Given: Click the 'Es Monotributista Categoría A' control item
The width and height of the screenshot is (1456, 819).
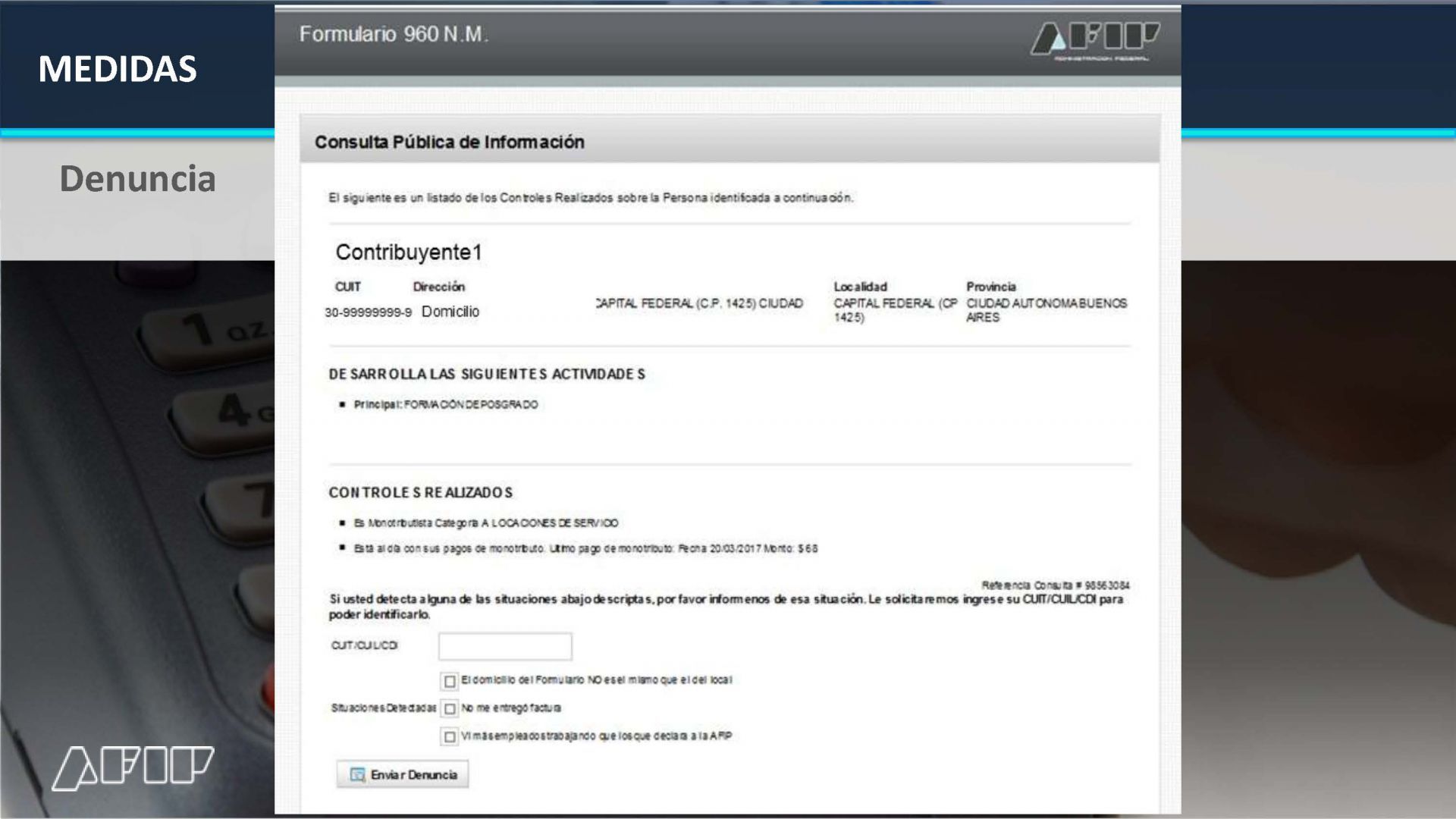Looking at the screenshot, I should [x=485, y=523].
